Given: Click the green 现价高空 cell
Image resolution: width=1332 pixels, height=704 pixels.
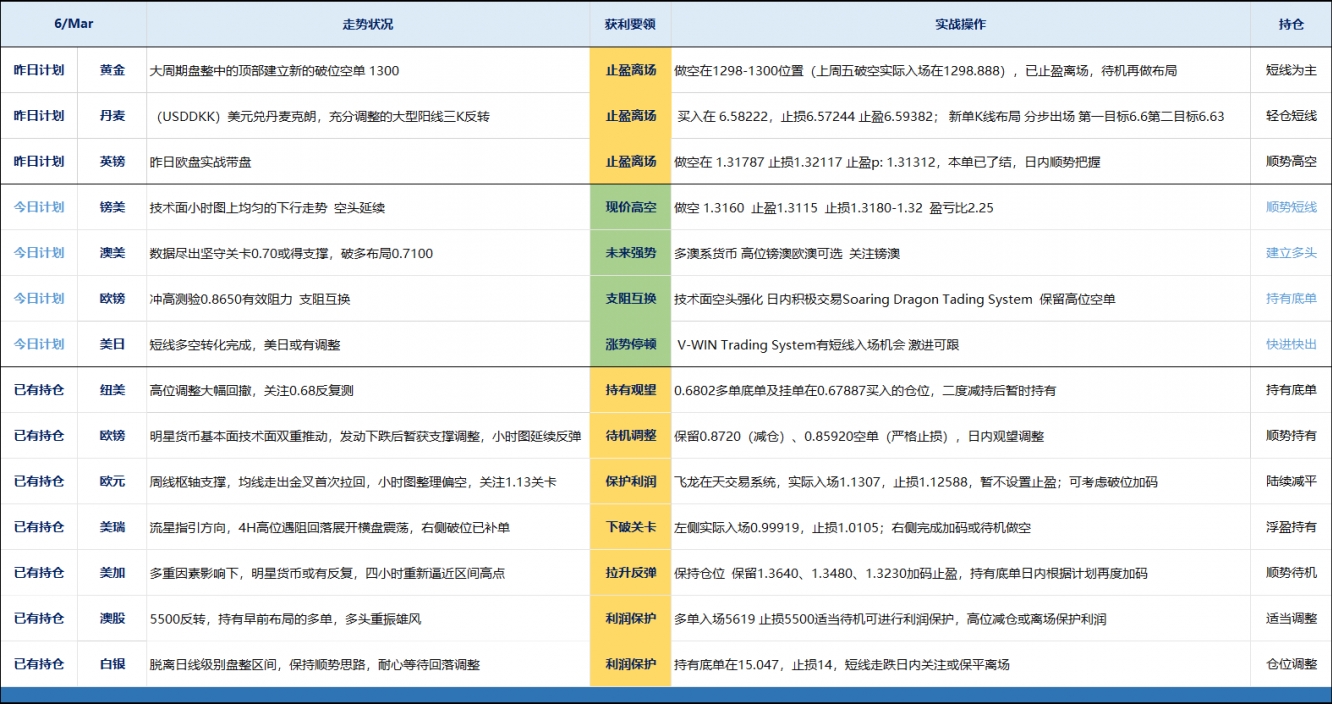Looking at the screenshot, I should (630, 207).
